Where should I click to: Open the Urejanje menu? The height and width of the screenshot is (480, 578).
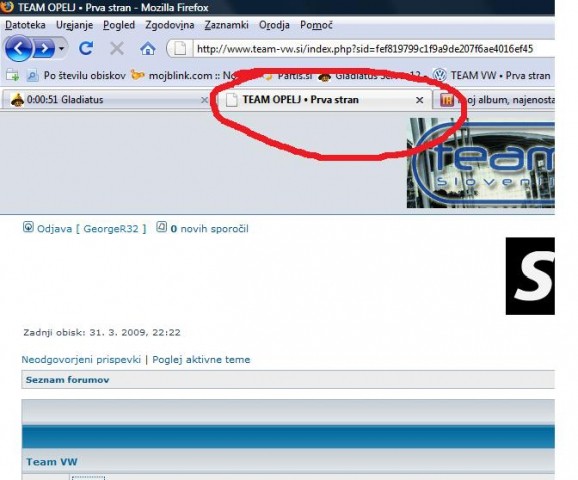click(x=74, y=25)
